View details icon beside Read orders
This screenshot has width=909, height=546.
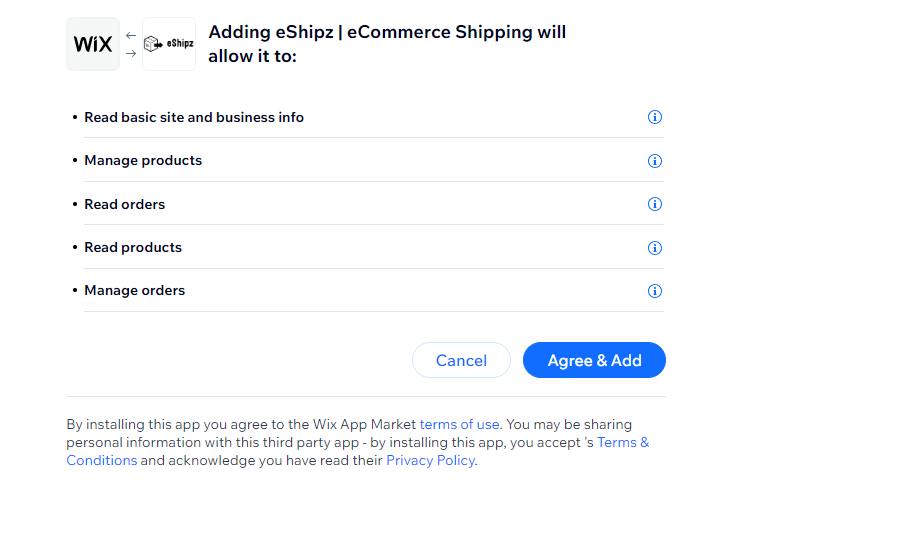pos(655,204)
